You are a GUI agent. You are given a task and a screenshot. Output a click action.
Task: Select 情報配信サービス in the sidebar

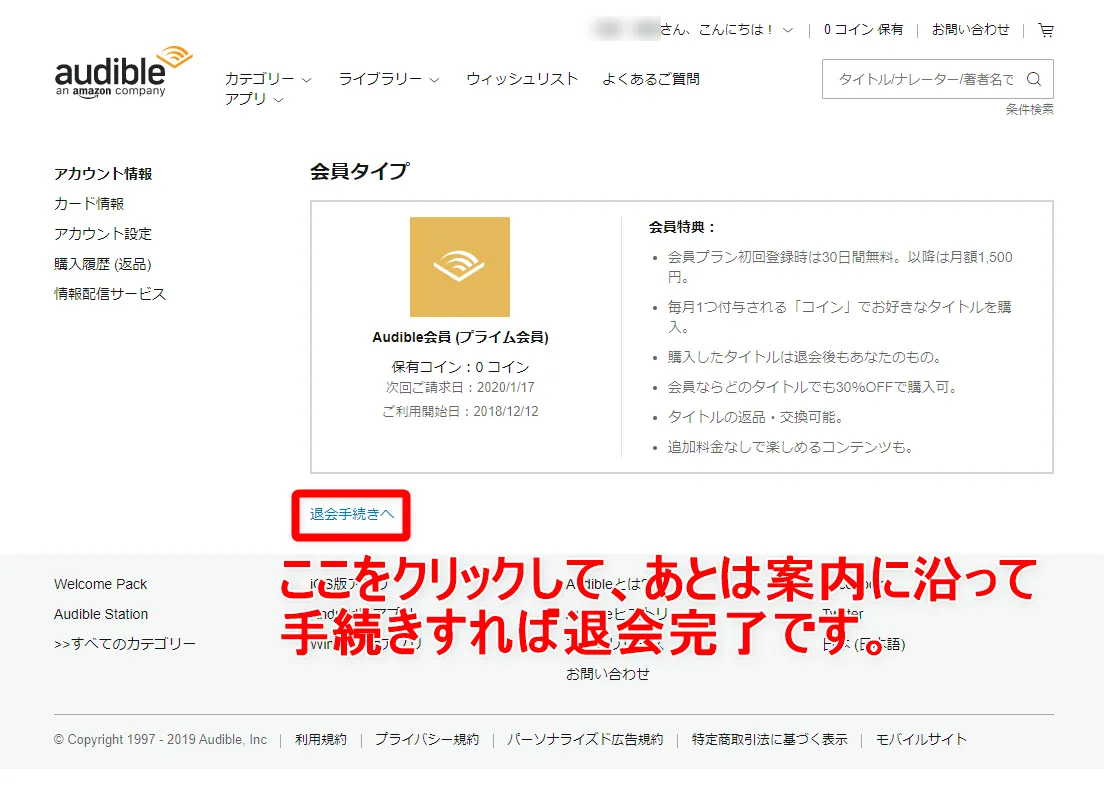click(110, 294)
